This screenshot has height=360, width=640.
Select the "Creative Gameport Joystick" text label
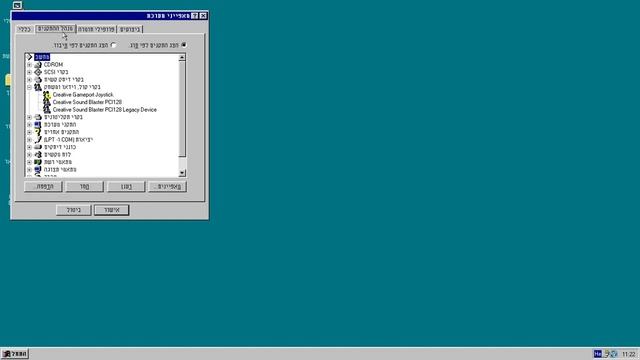pyautogui.click(x=83, y=95)
